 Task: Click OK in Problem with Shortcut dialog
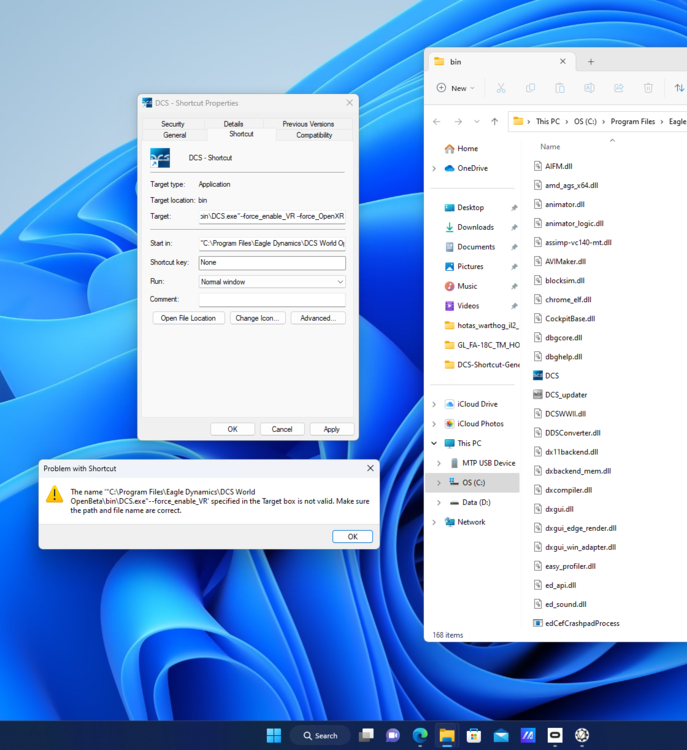click(352, 537)
